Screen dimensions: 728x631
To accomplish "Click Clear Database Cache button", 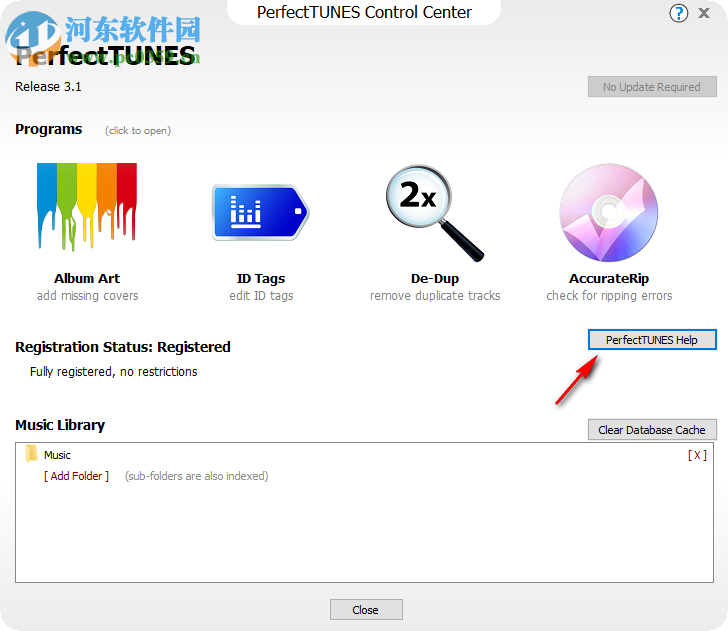I will [652, 430].
